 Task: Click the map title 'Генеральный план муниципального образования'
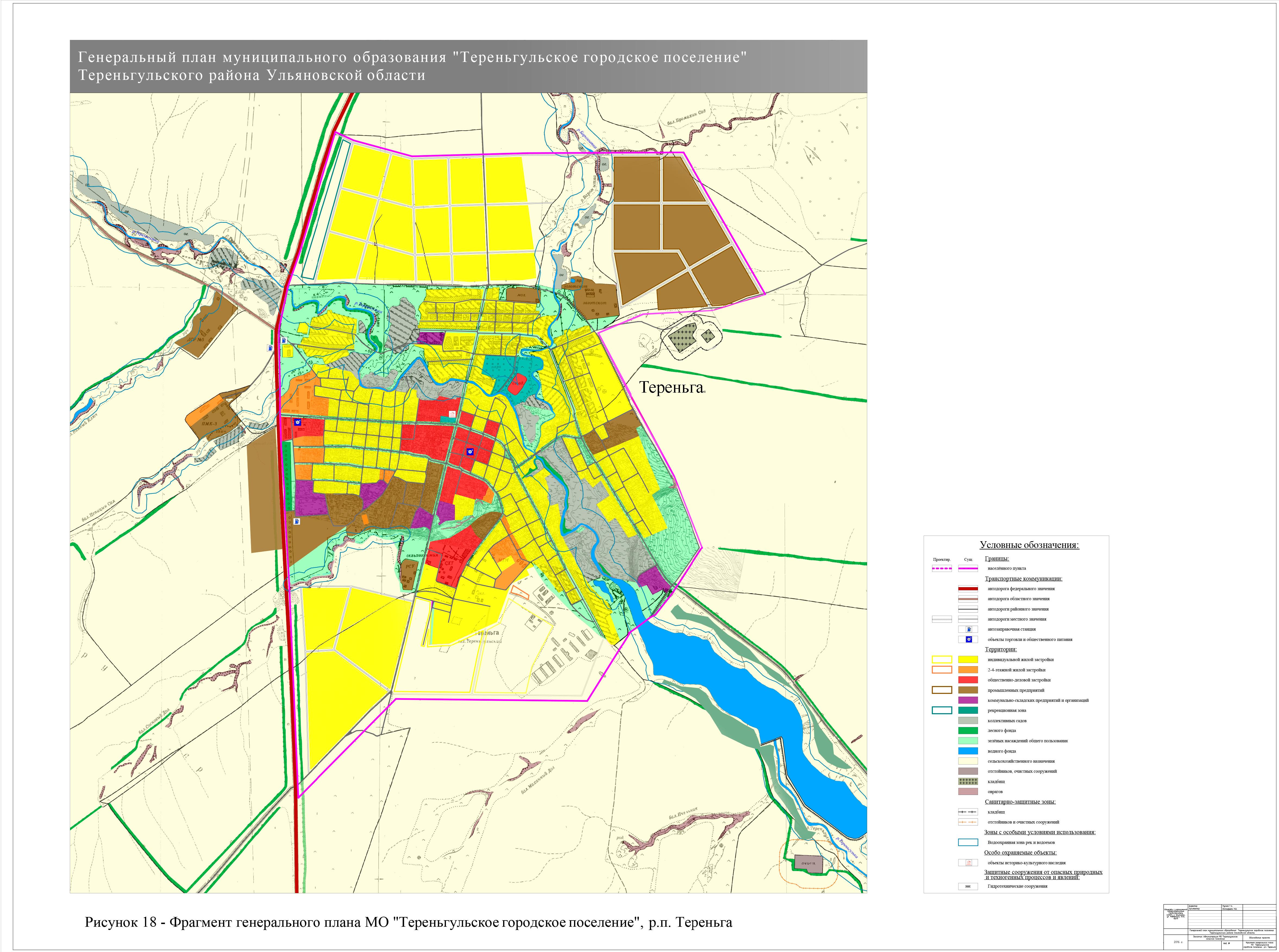tap(262, 57)
